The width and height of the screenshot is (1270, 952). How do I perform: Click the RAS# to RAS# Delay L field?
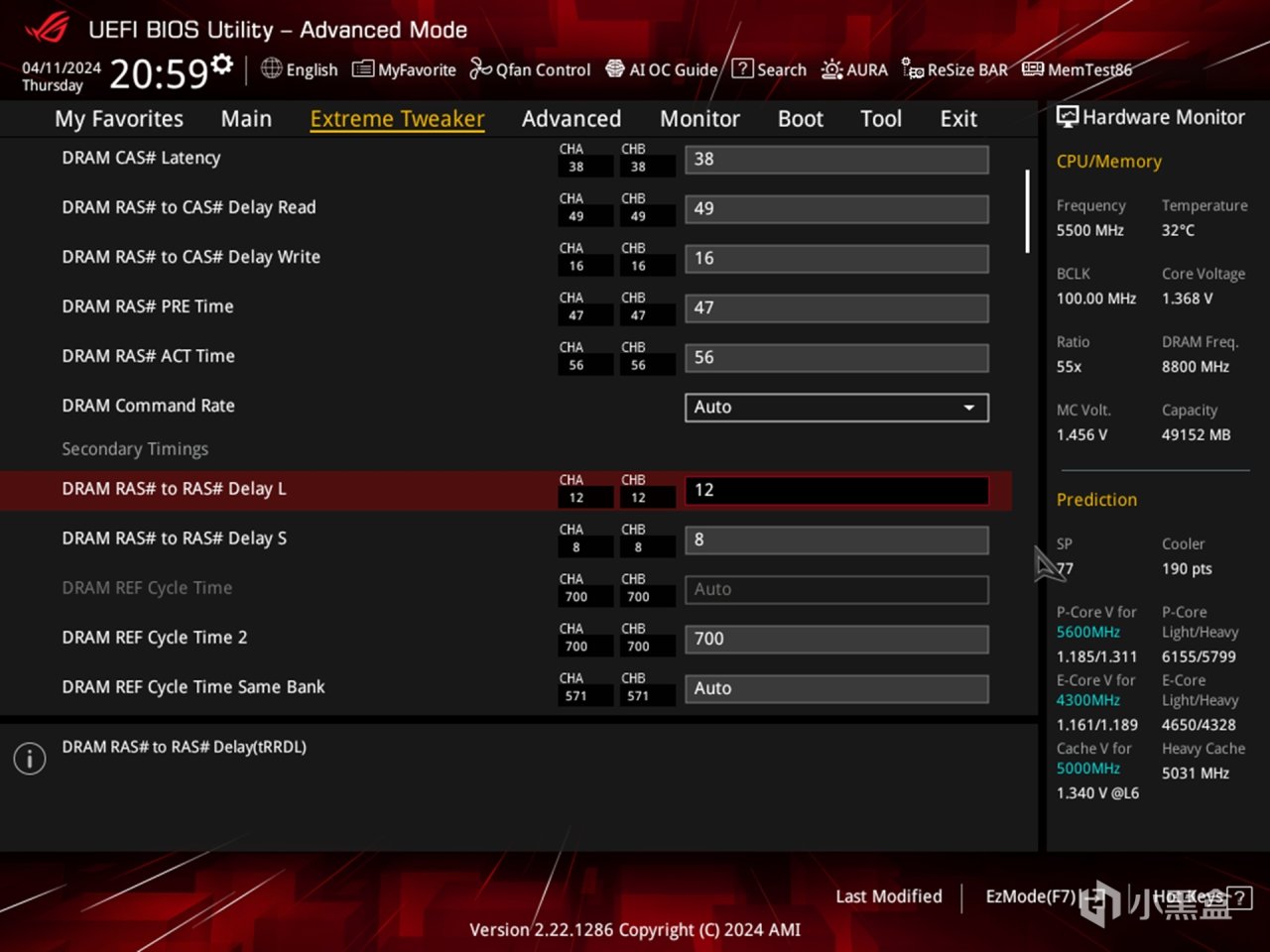coord(836,491)
